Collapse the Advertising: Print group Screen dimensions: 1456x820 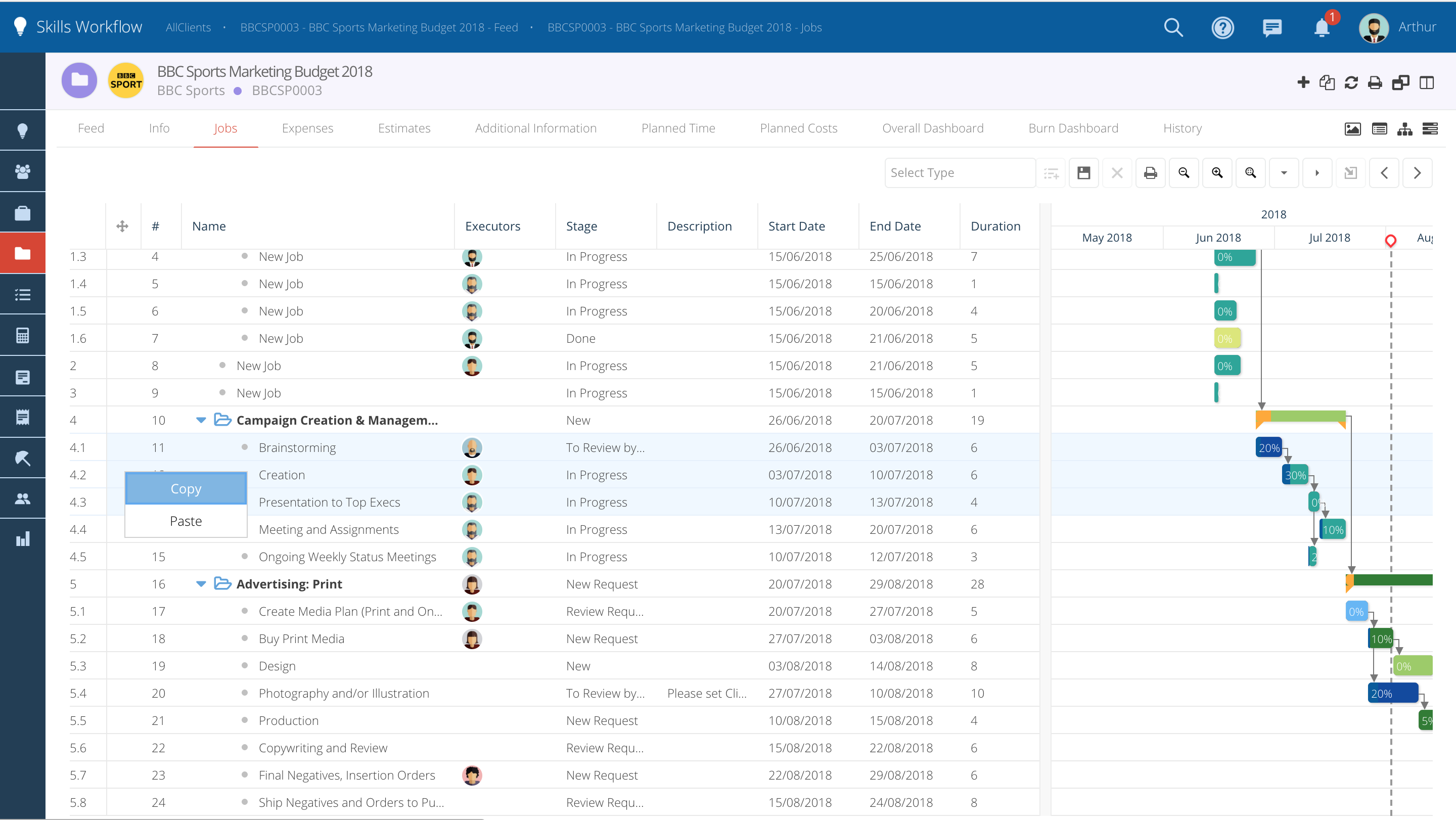200,584
